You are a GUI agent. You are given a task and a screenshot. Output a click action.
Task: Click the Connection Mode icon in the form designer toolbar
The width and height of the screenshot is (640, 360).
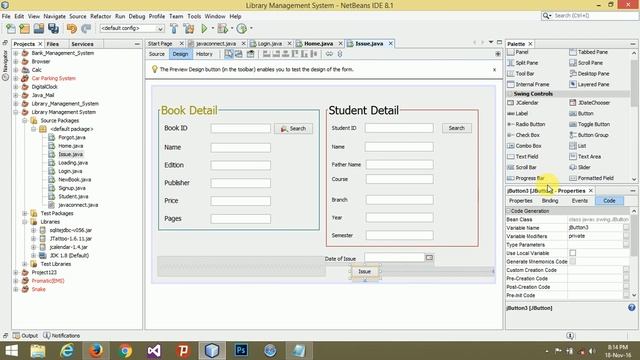(x=239, y=54)
